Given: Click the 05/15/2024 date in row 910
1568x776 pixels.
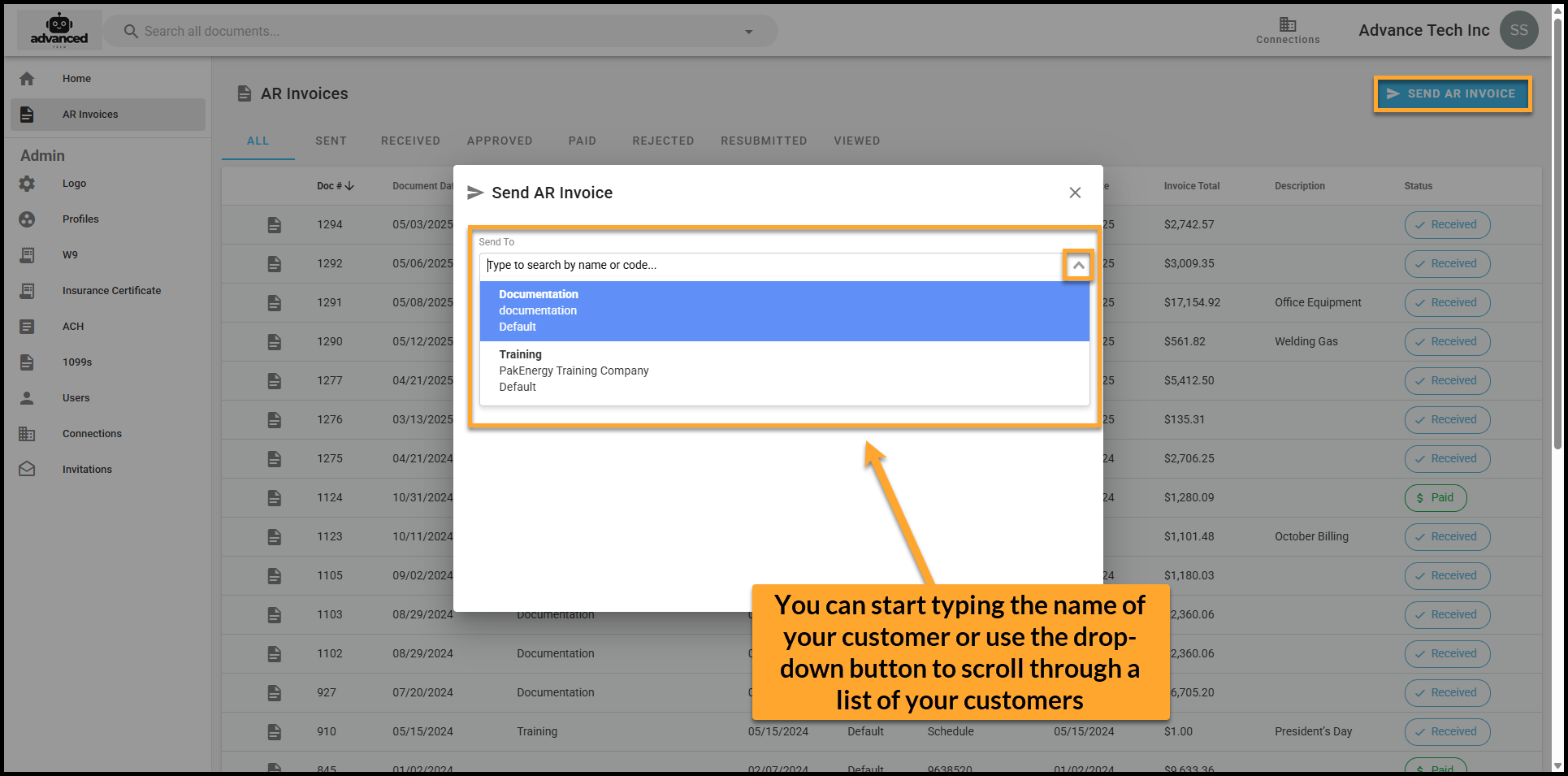Looking at the screenshot, I should 422,731.
